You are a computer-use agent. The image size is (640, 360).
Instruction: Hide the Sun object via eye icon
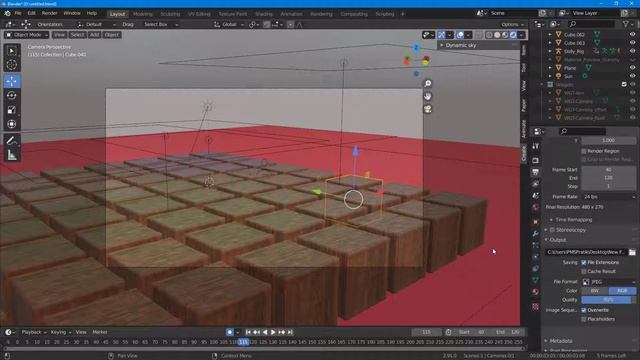pos(632,76)
